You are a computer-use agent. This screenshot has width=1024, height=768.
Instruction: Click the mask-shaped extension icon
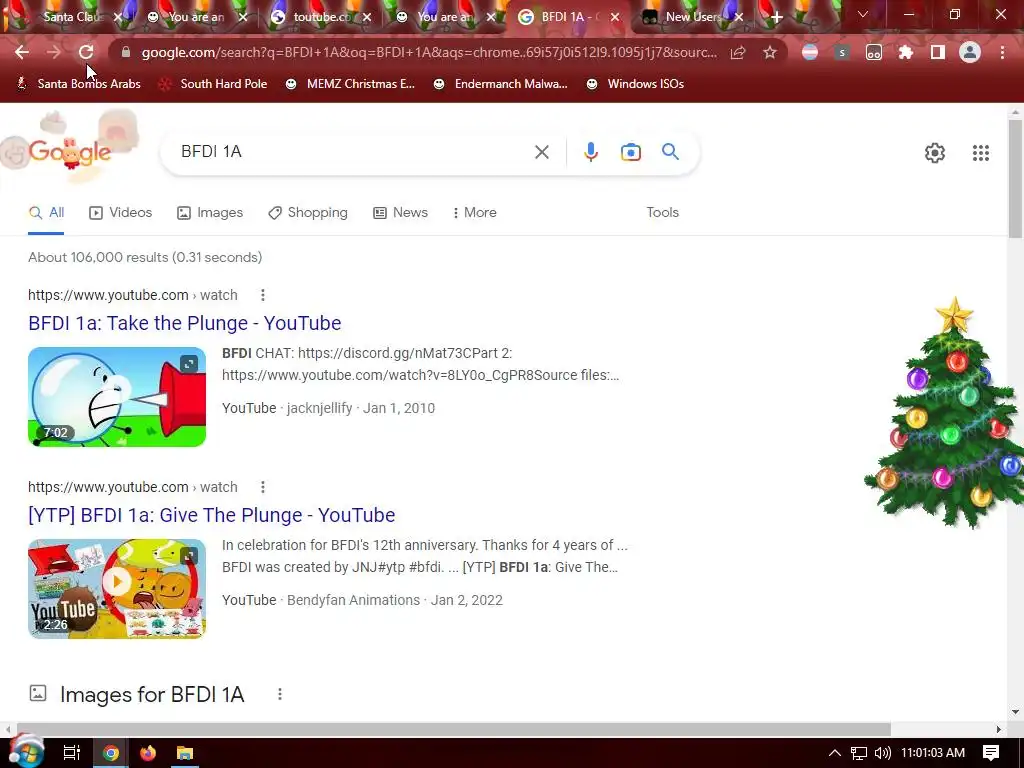874,52
